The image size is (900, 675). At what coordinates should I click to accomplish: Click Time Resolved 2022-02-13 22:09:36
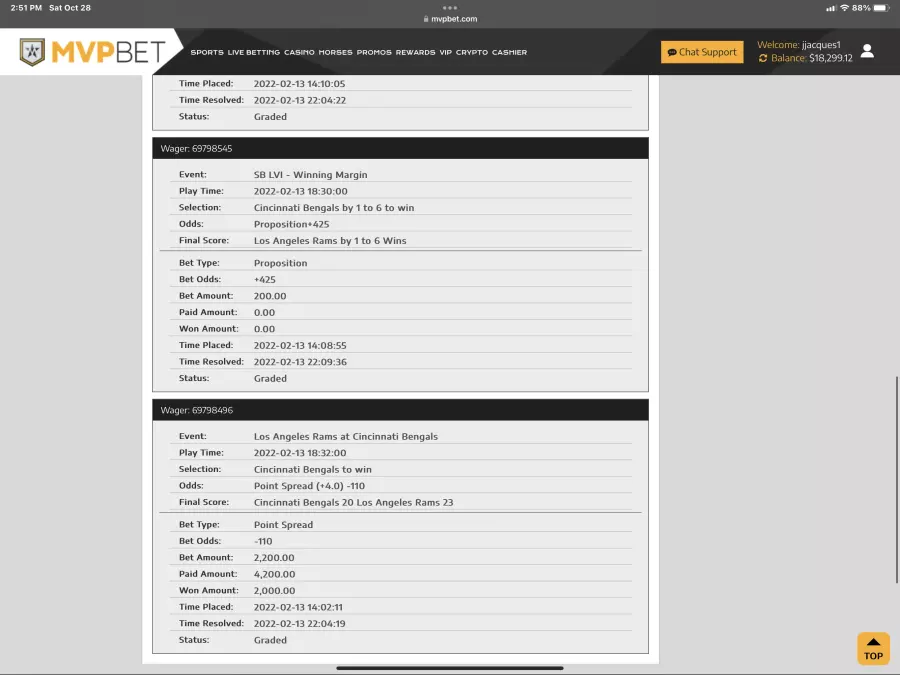click(x=300, y=362)
